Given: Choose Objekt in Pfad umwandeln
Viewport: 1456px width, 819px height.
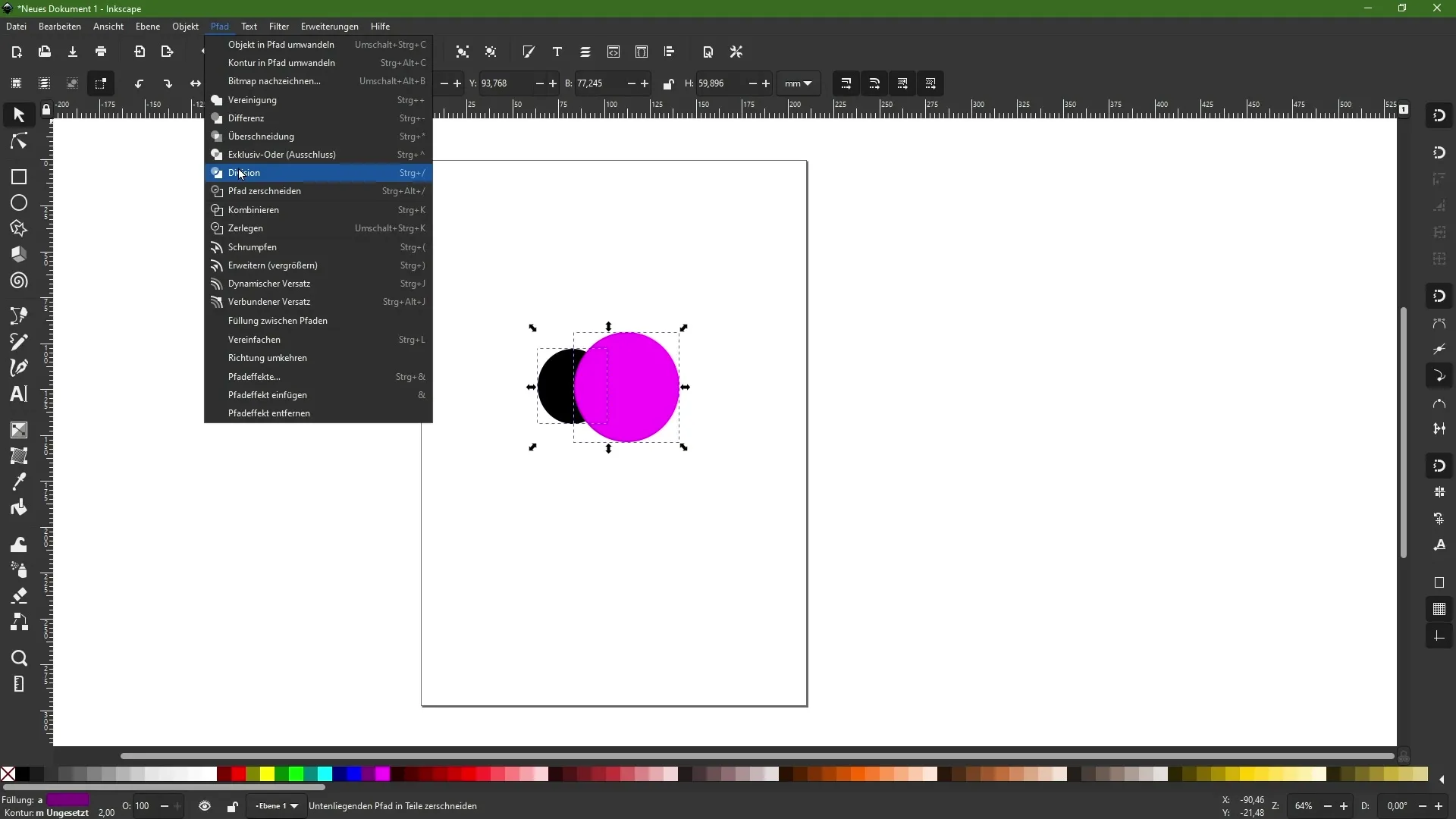Looking at the screenshot, I should [x=318, y=45].
